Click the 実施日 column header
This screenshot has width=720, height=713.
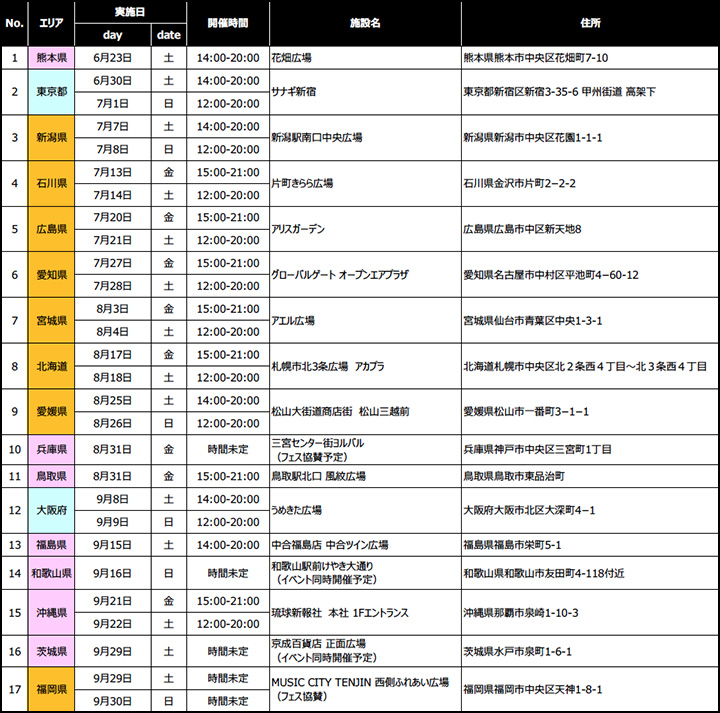[130, 12]
